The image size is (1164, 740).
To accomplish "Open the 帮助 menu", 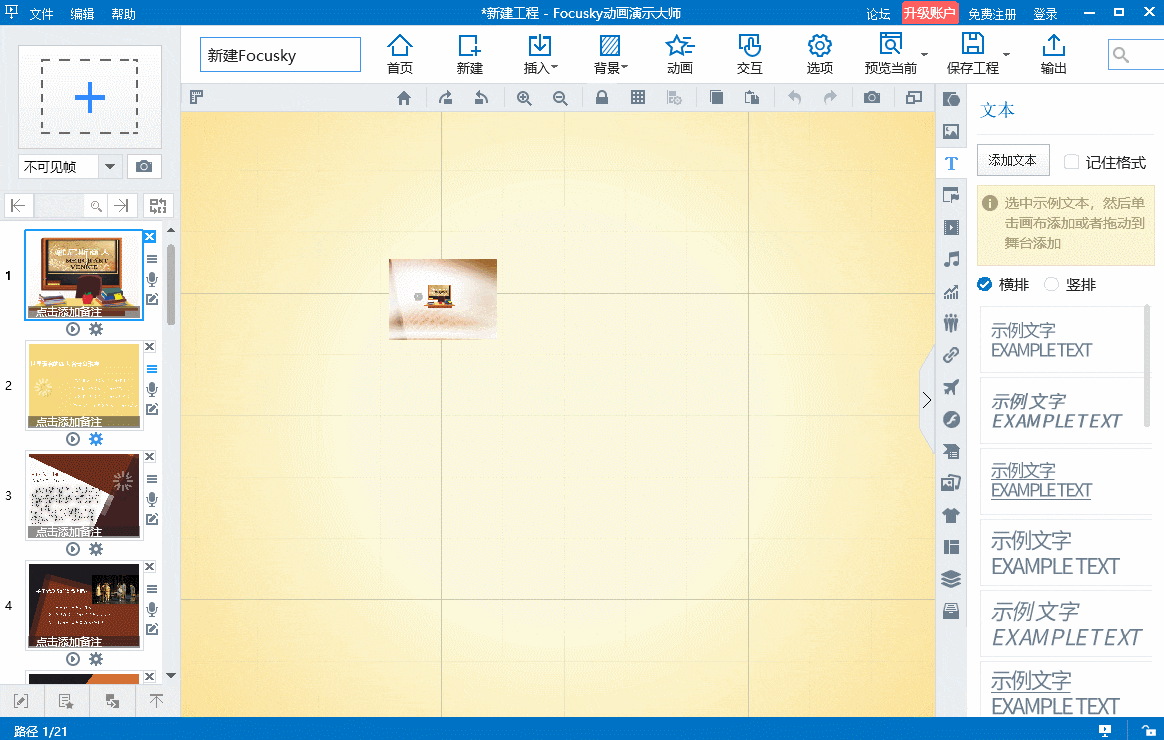I will tap(123, 14).
